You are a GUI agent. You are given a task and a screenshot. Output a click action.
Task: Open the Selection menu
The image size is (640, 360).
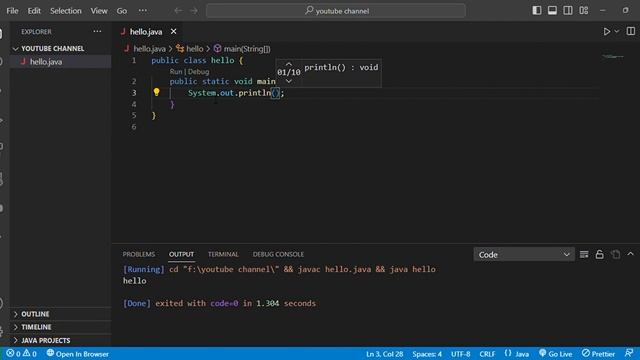click(66, 11)
